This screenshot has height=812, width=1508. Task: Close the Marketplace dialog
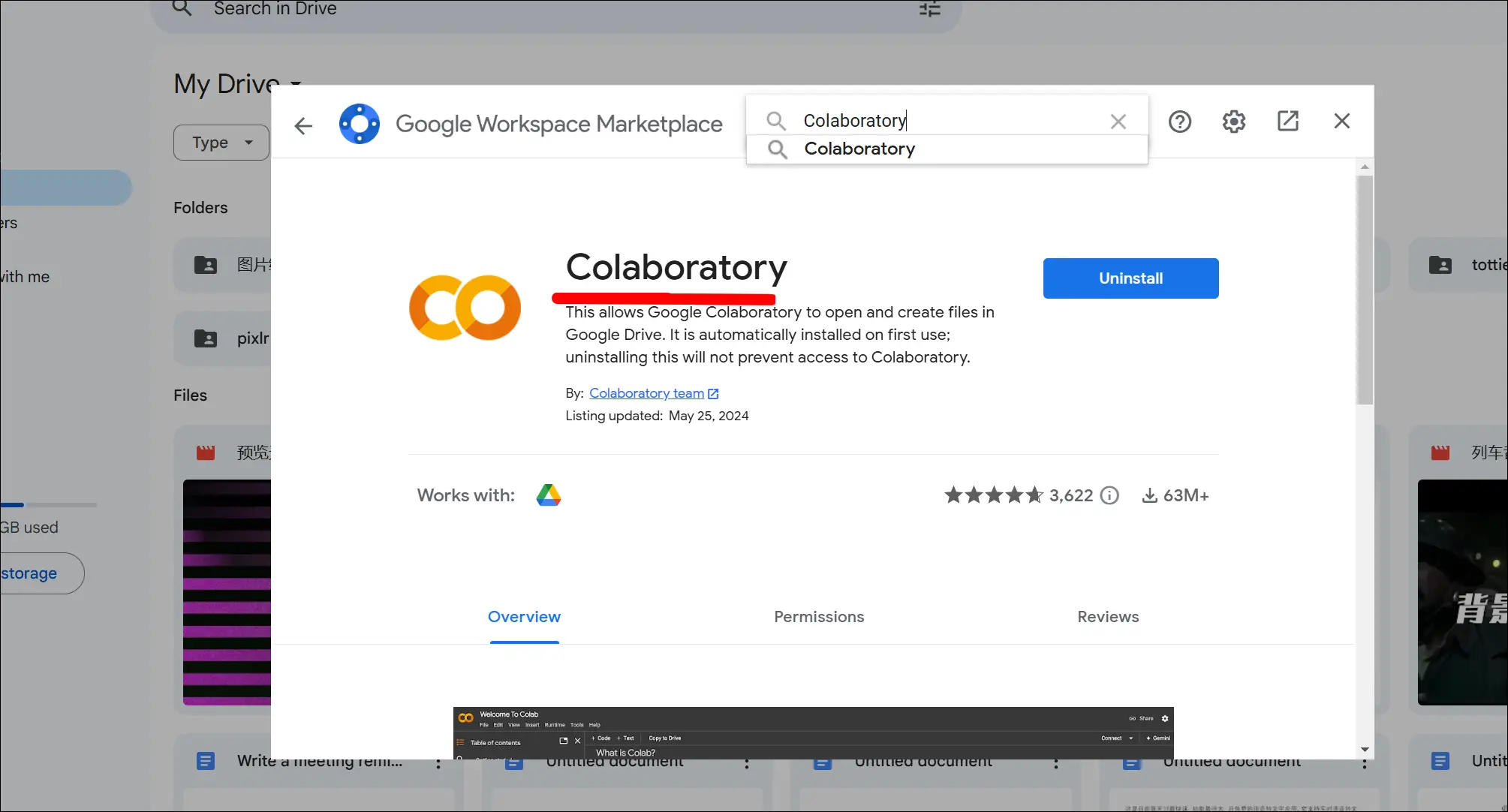1342,121
